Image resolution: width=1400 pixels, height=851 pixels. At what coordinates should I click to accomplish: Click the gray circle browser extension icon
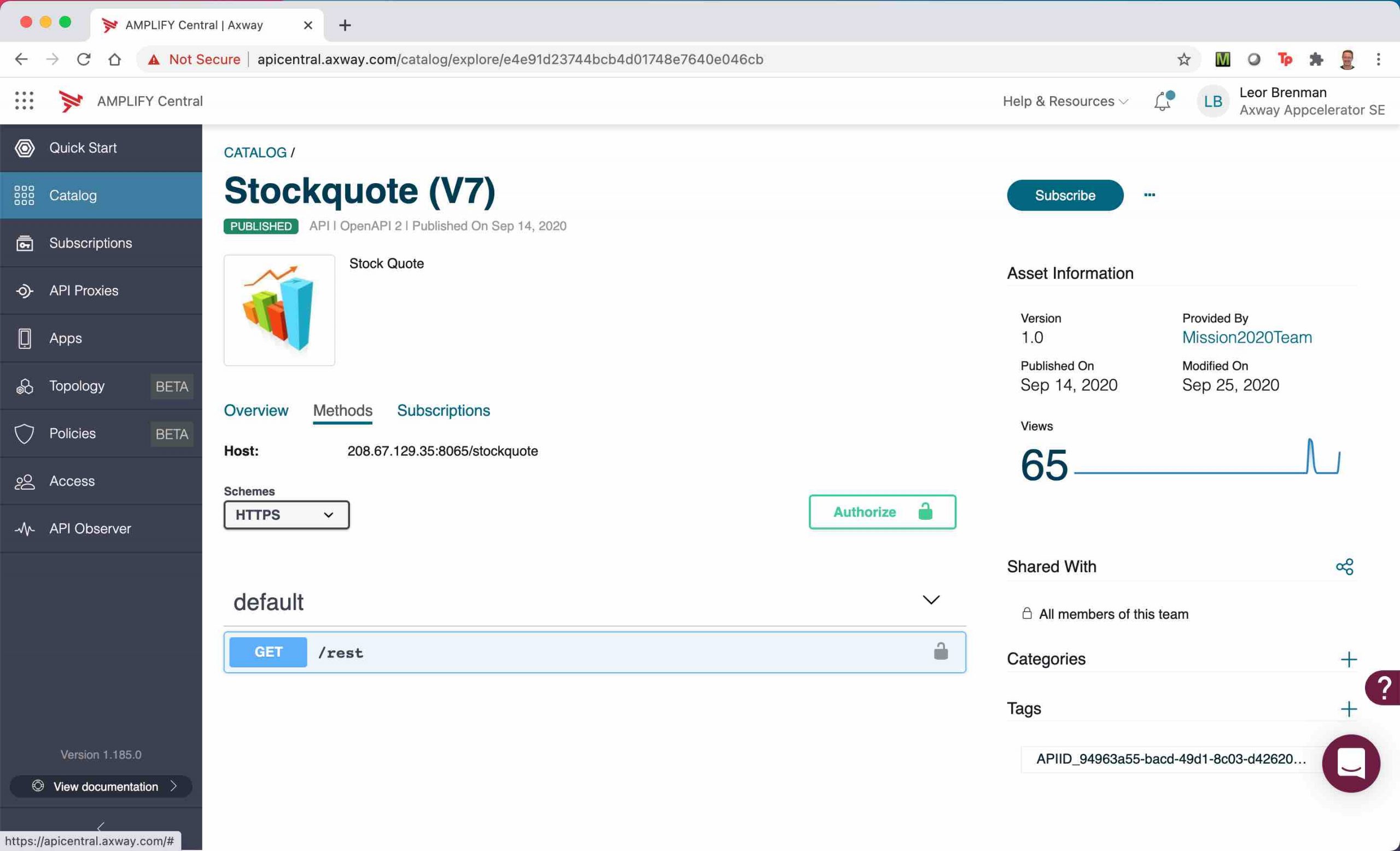(x=1253, y=59)
